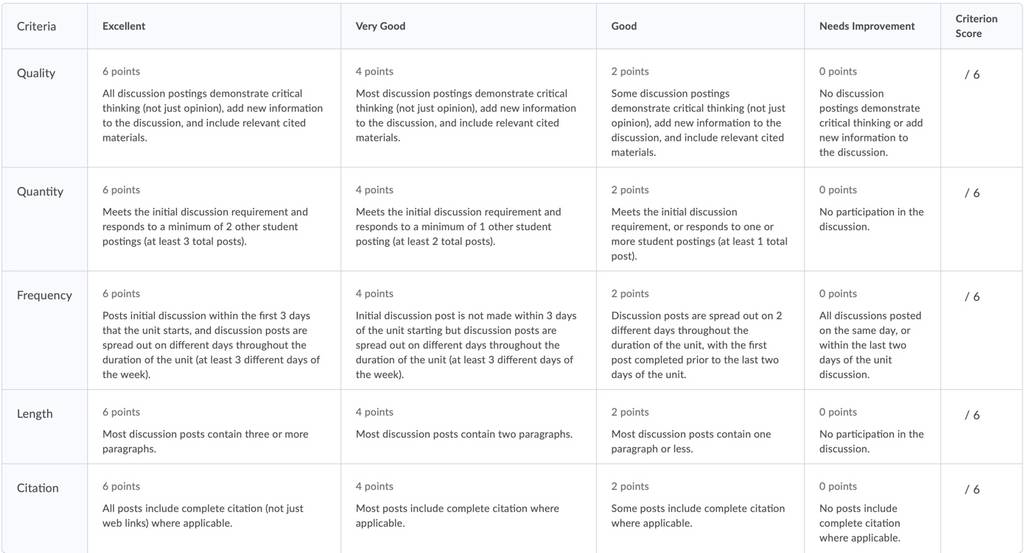1024x553 pixels.
Task: Click the Frequency criterion score cell
Action: click(981, 331)
